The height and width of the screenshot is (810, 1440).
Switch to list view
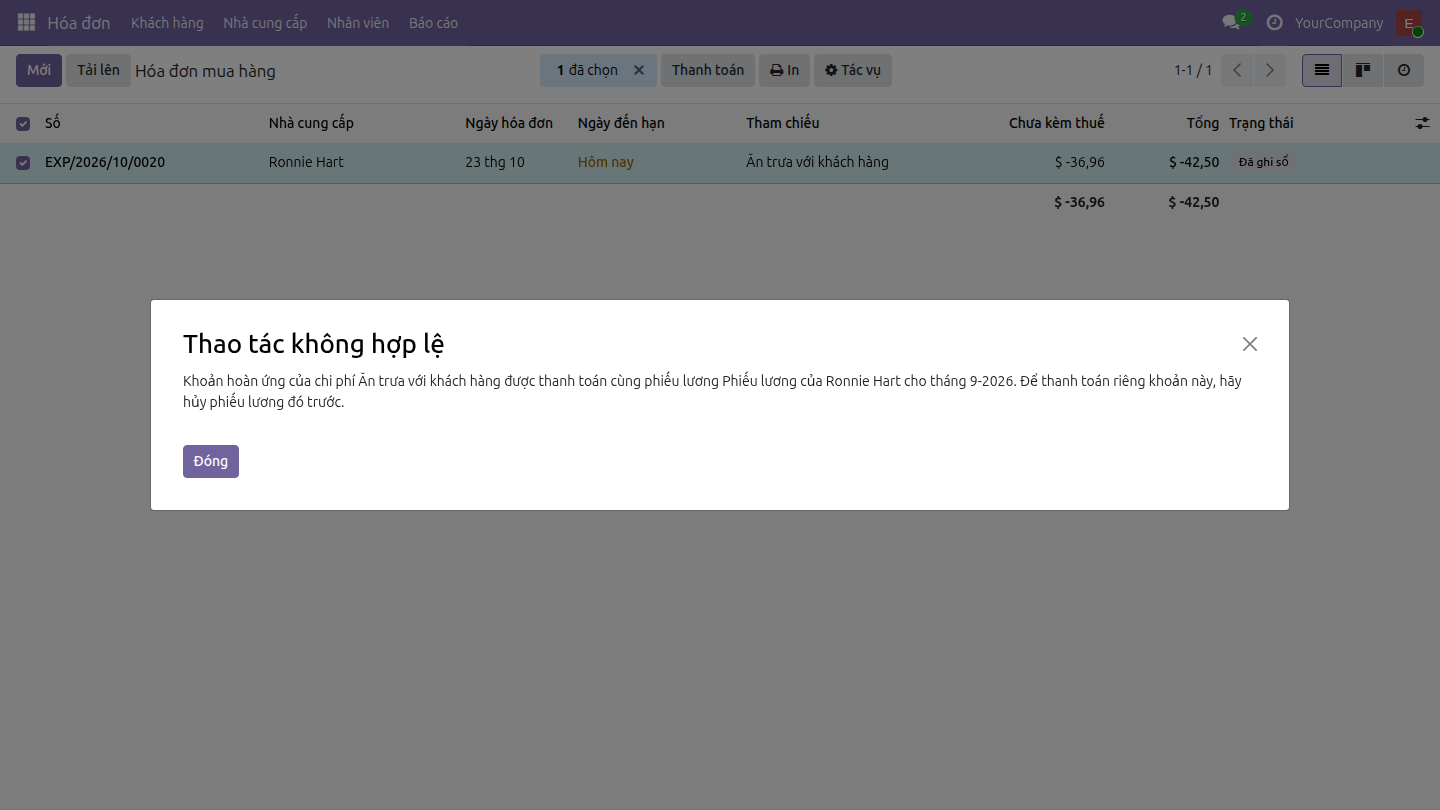(1322, 70)
